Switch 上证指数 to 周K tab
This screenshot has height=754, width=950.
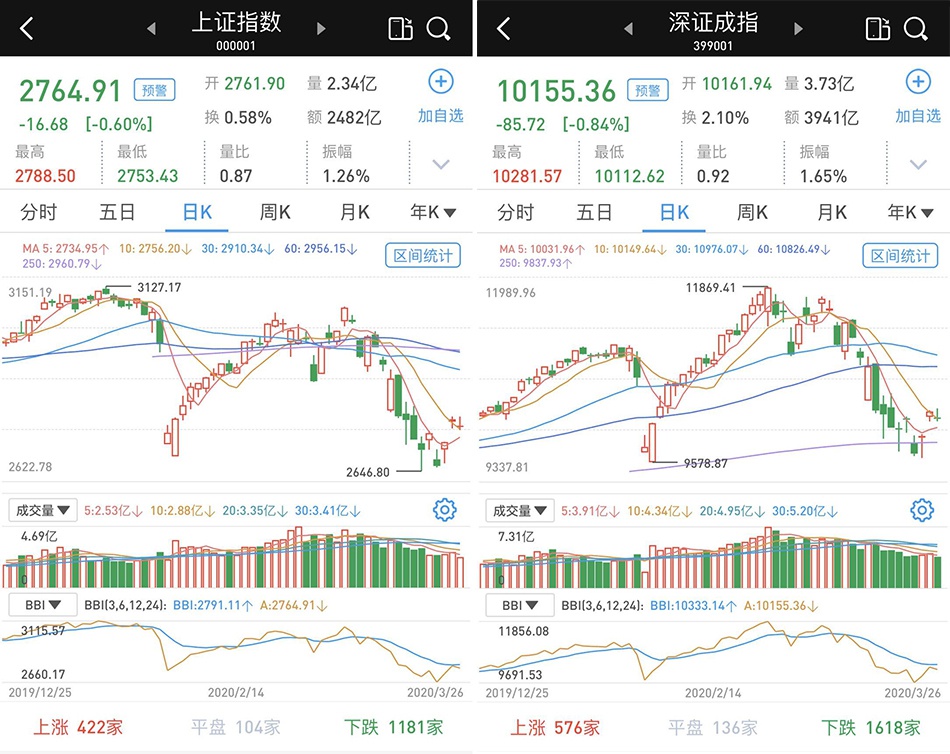pyautogui.click(x=275, y=212)
